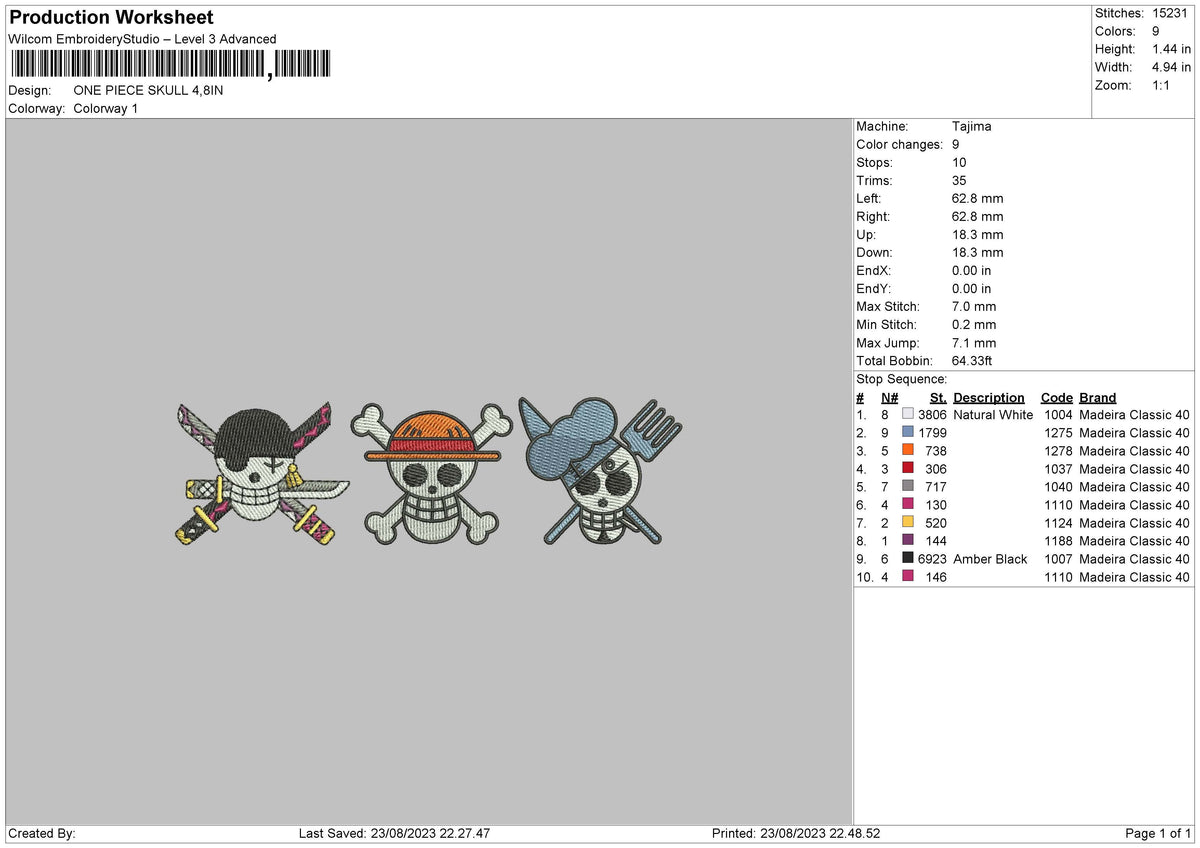Select the Amber Black thread swatch
This screenshot has height=848, width=1200.
click(x=907, y=559)
